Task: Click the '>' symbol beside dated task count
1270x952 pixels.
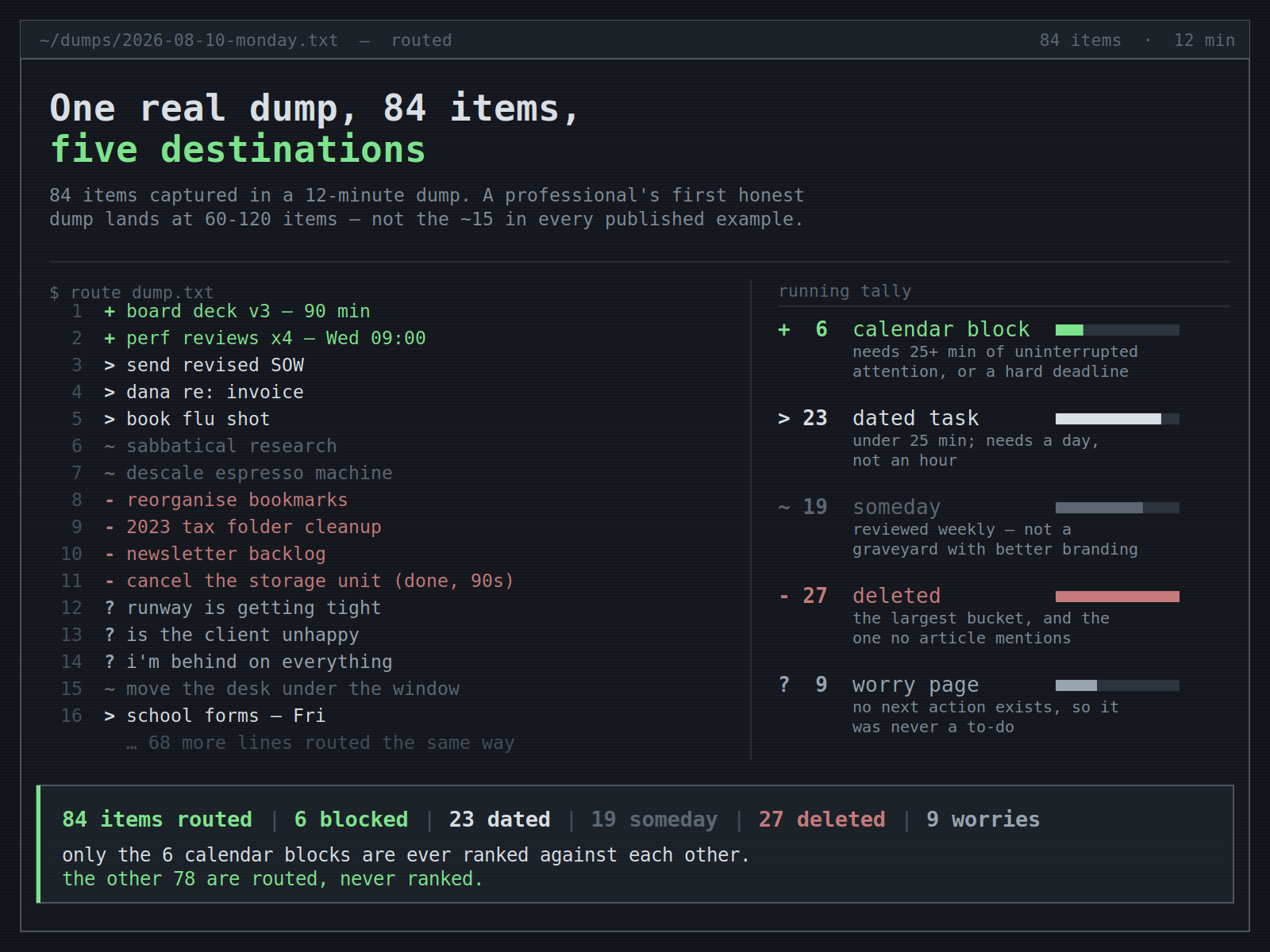Action: click(784, 418)
